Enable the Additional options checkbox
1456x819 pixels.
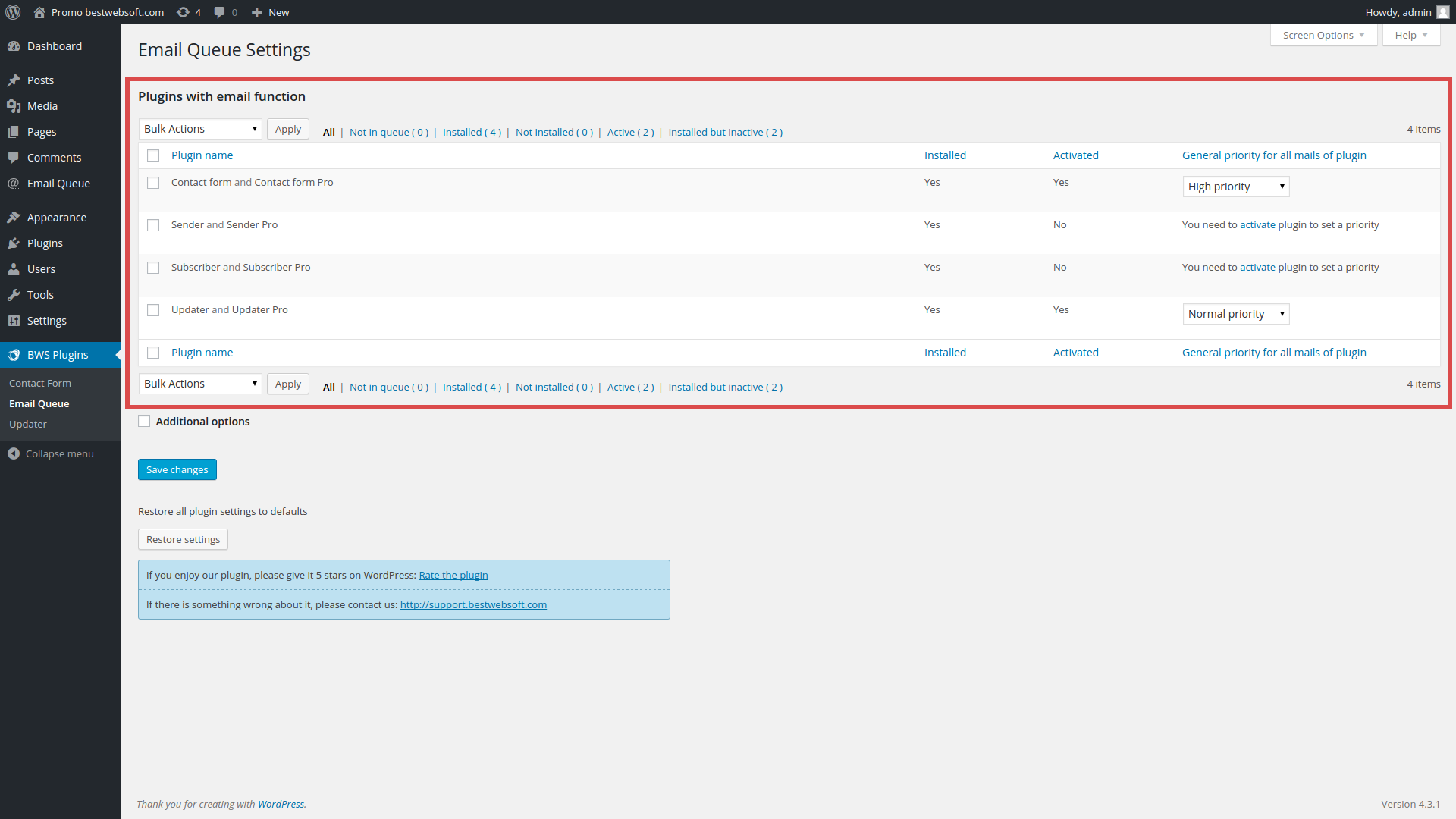pos(144,422)
